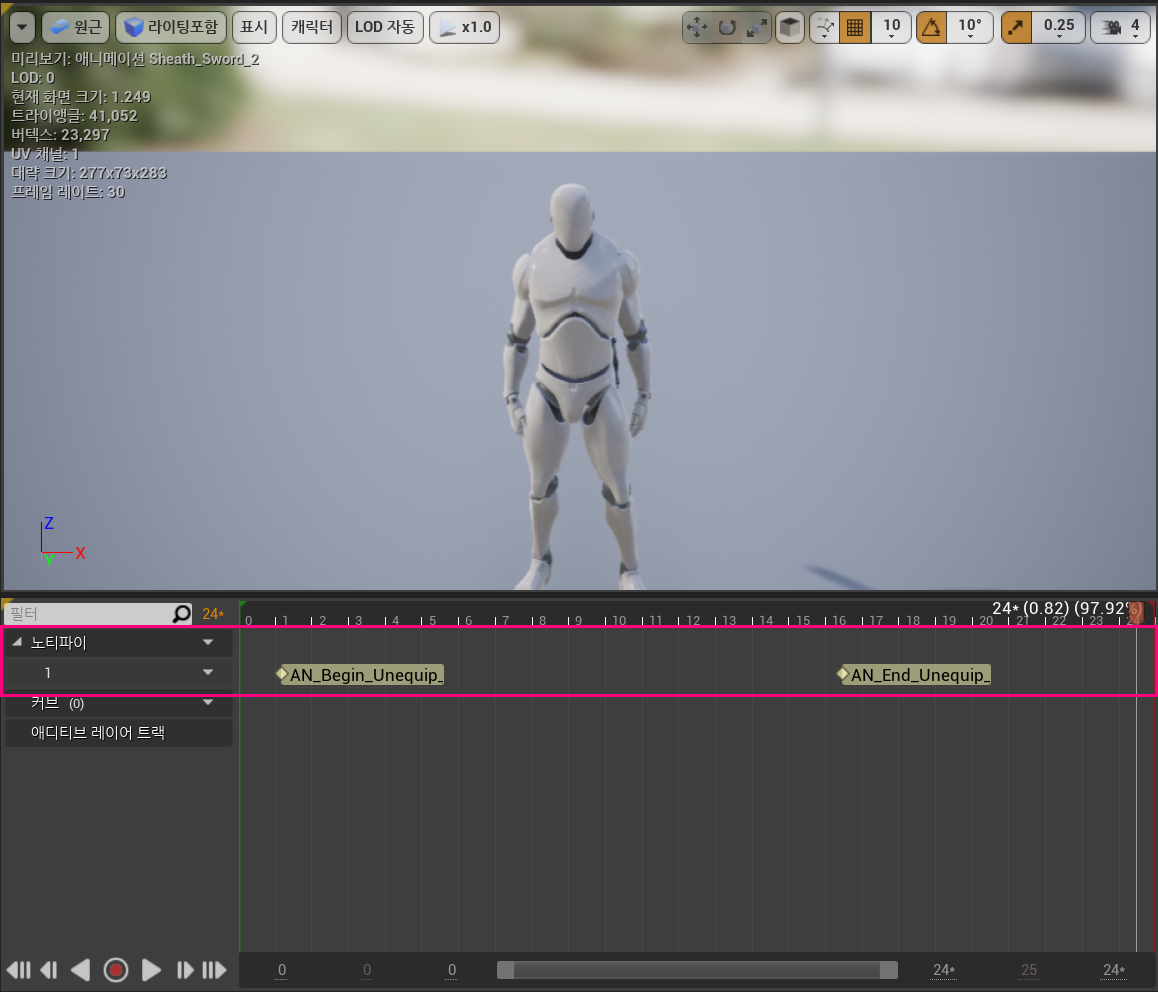Jump to the start of animation

(20, 970)
